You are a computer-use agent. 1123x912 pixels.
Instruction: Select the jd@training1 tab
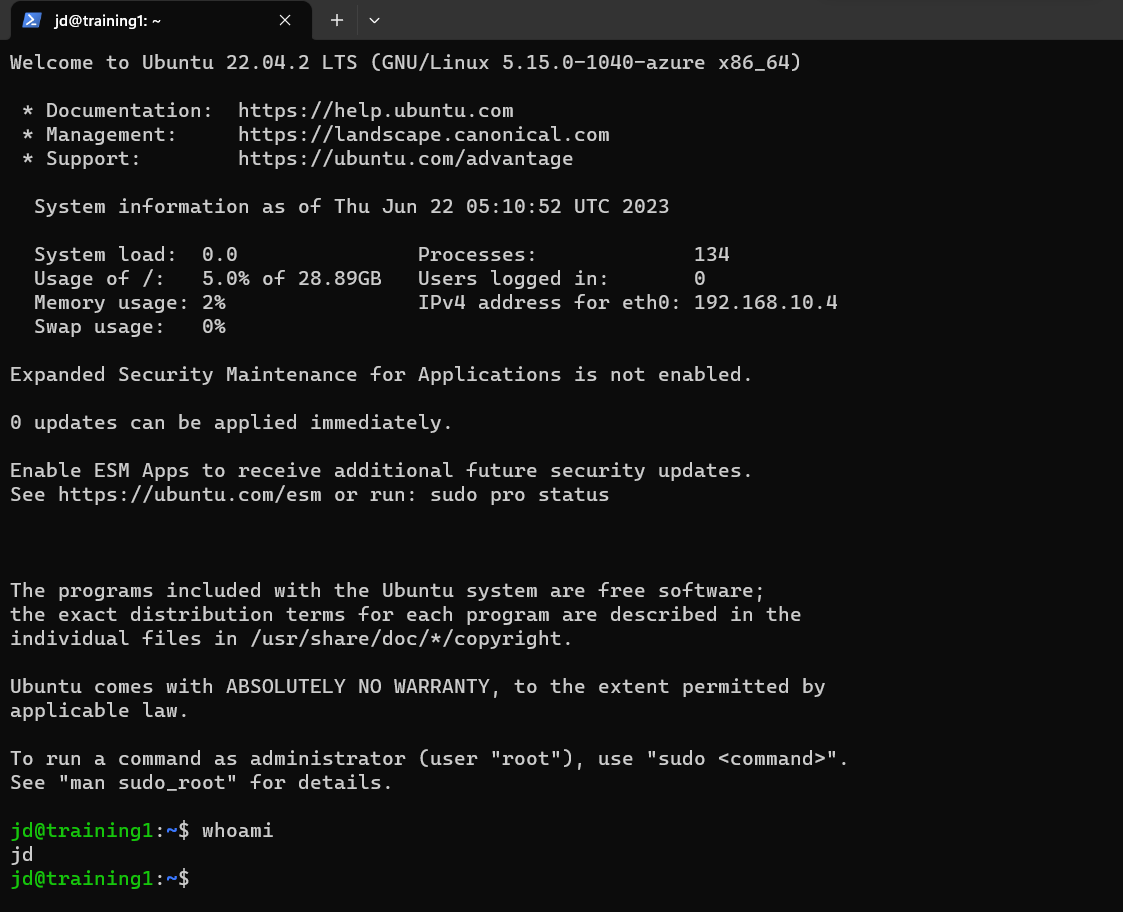pos(150,20)
